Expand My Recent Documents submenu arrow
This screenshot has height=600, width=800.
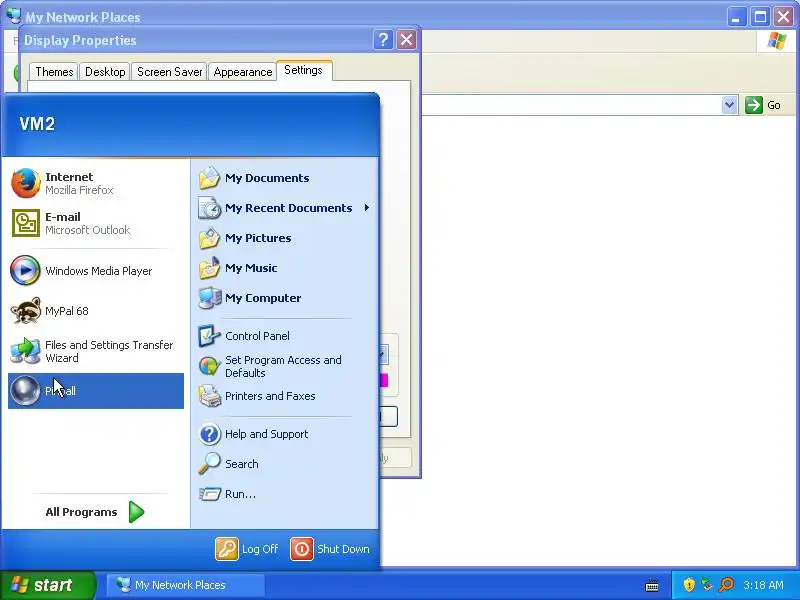[367, 208]
